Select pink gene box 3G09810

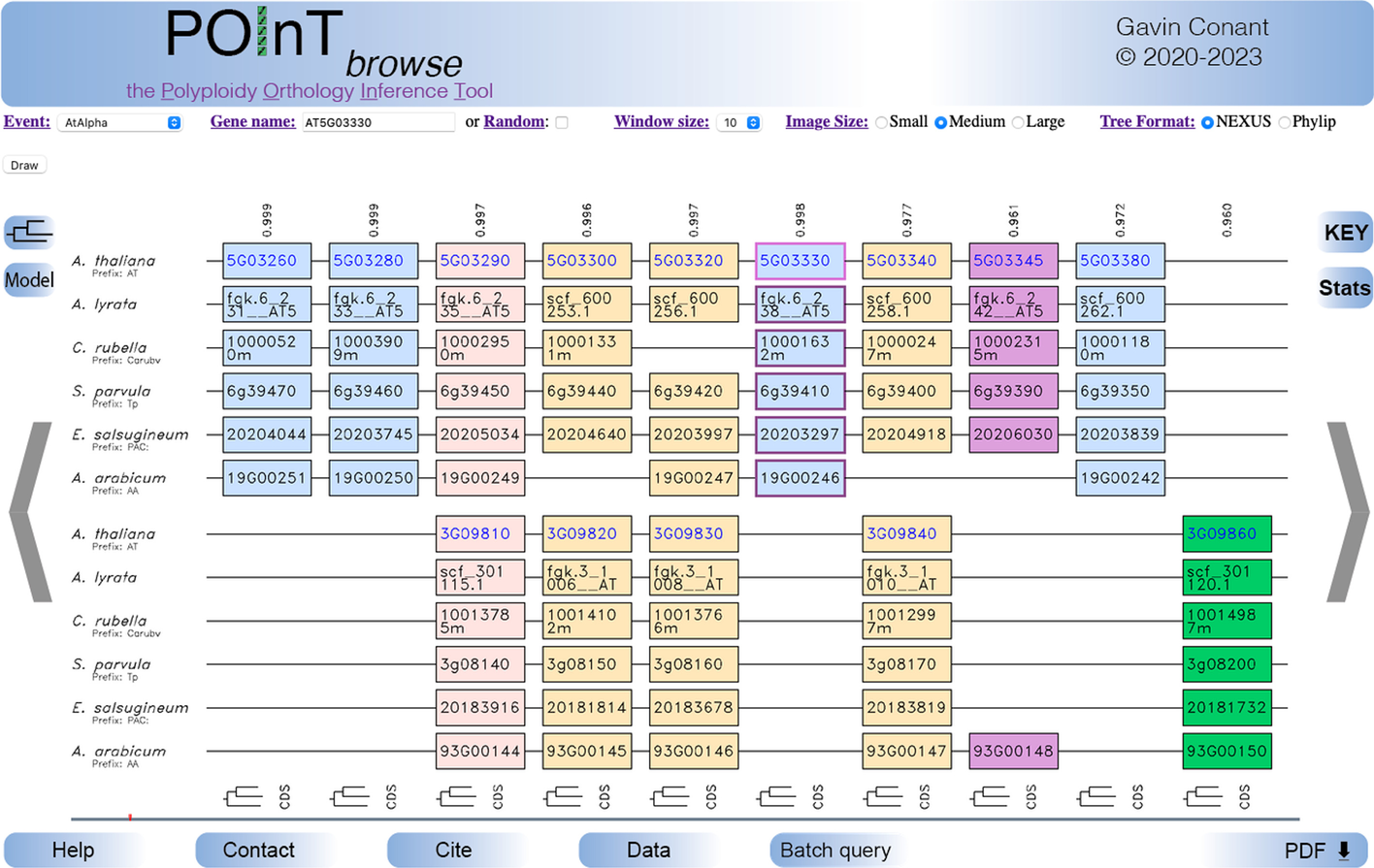[480, 534]
